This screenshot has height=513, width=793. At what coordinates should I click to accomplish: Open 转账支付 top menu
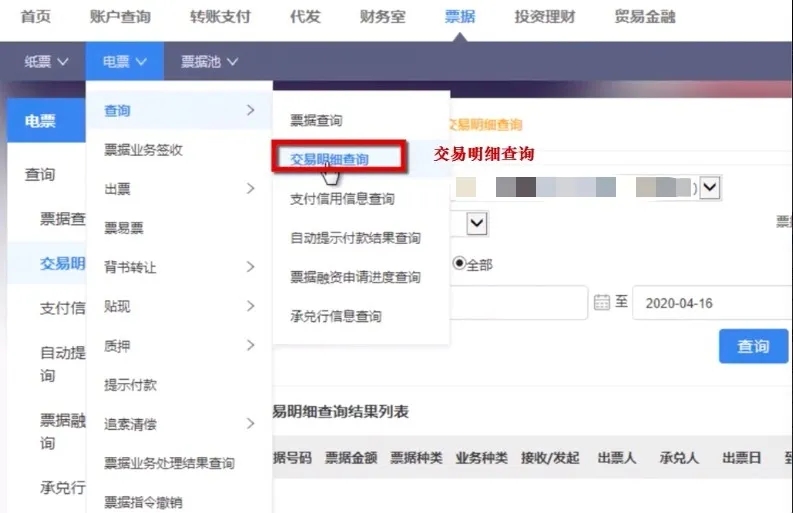pyautogui.click(x=220, y=17)
